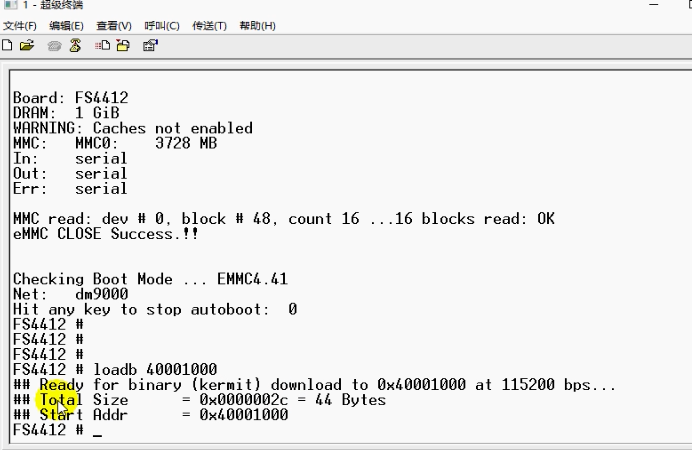Click the 'Checking Boot Mode ... EMMC4.41' line
Image resolution: width=692 pixels, height=450 pixels.
[x=150, y=279]
